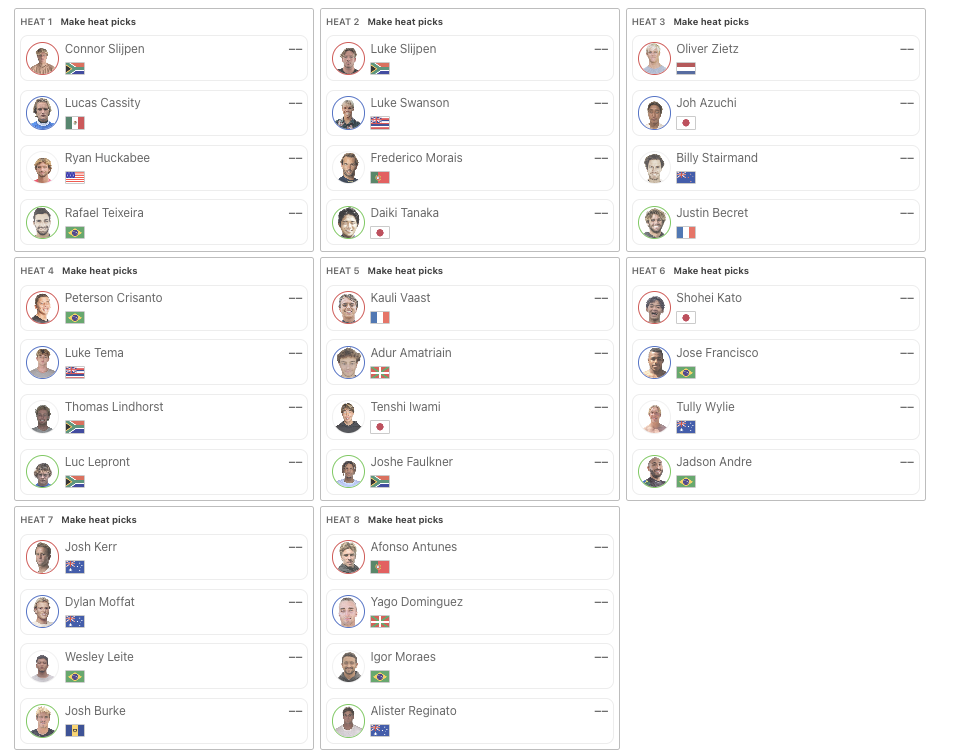The height and width of the screenshot is (756, 956).
Task: Select Frederico Morais surfer card
Action: click(469, 168)
